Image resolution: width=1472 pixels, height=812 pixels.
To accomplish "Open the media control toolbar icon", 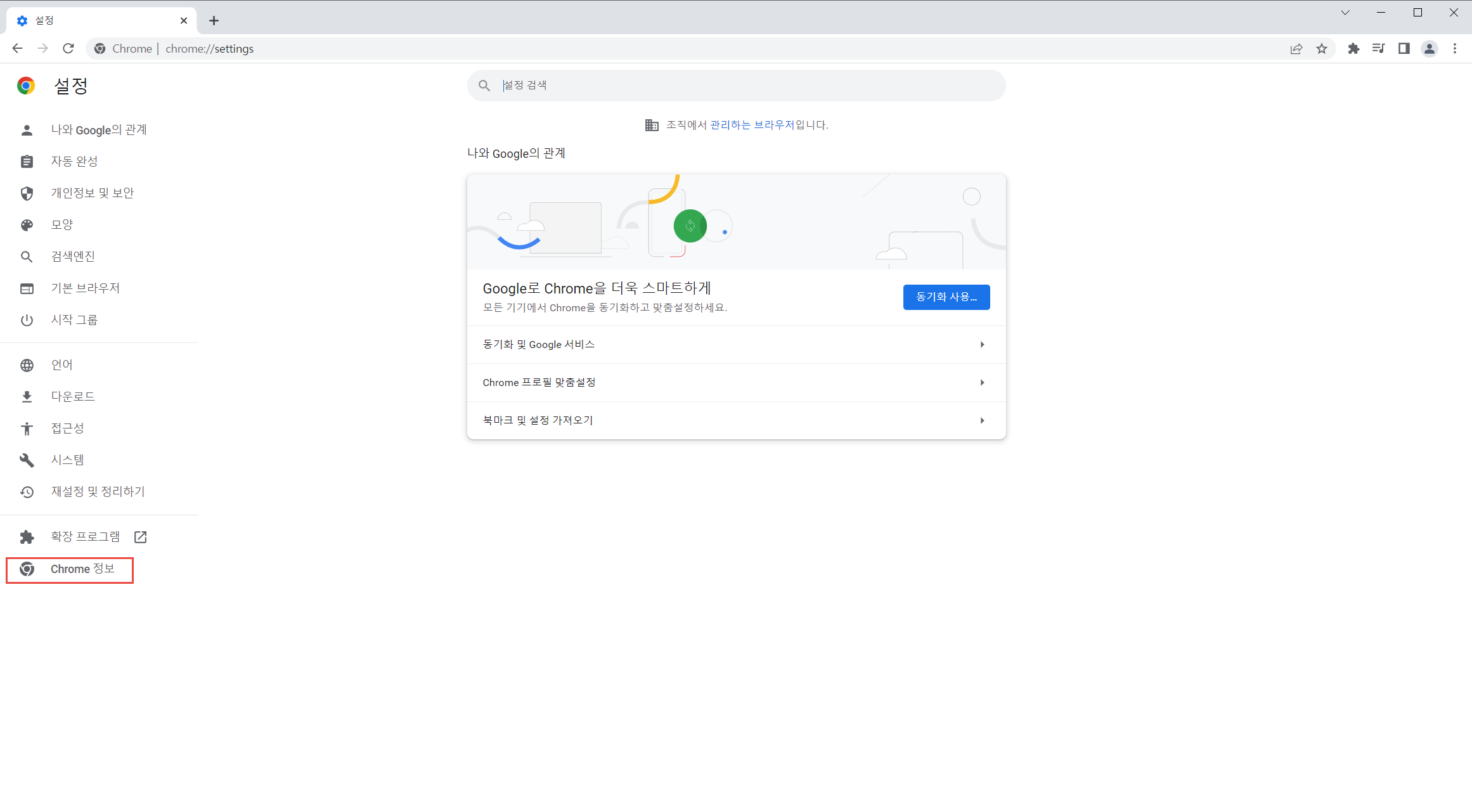I will [x=1379, y=48].
